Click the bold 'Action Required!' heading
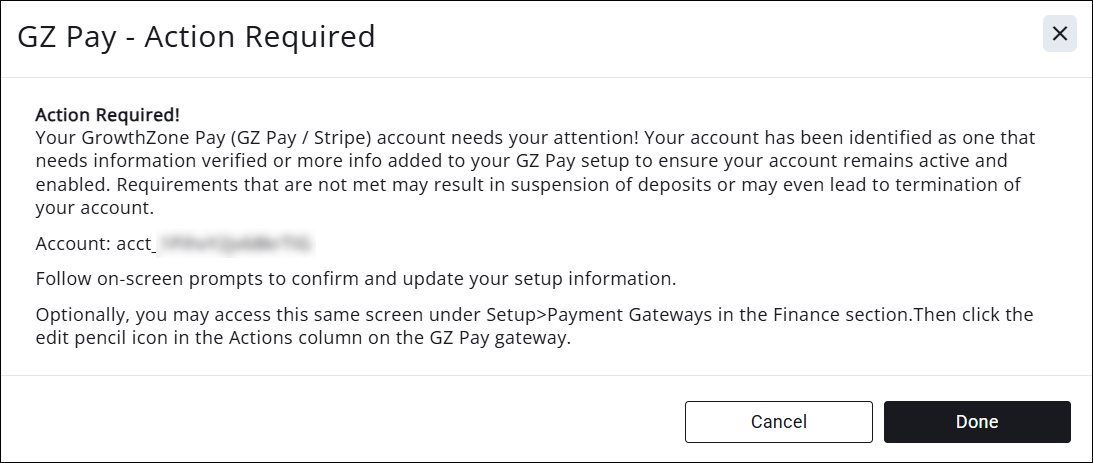 point(107,115)
